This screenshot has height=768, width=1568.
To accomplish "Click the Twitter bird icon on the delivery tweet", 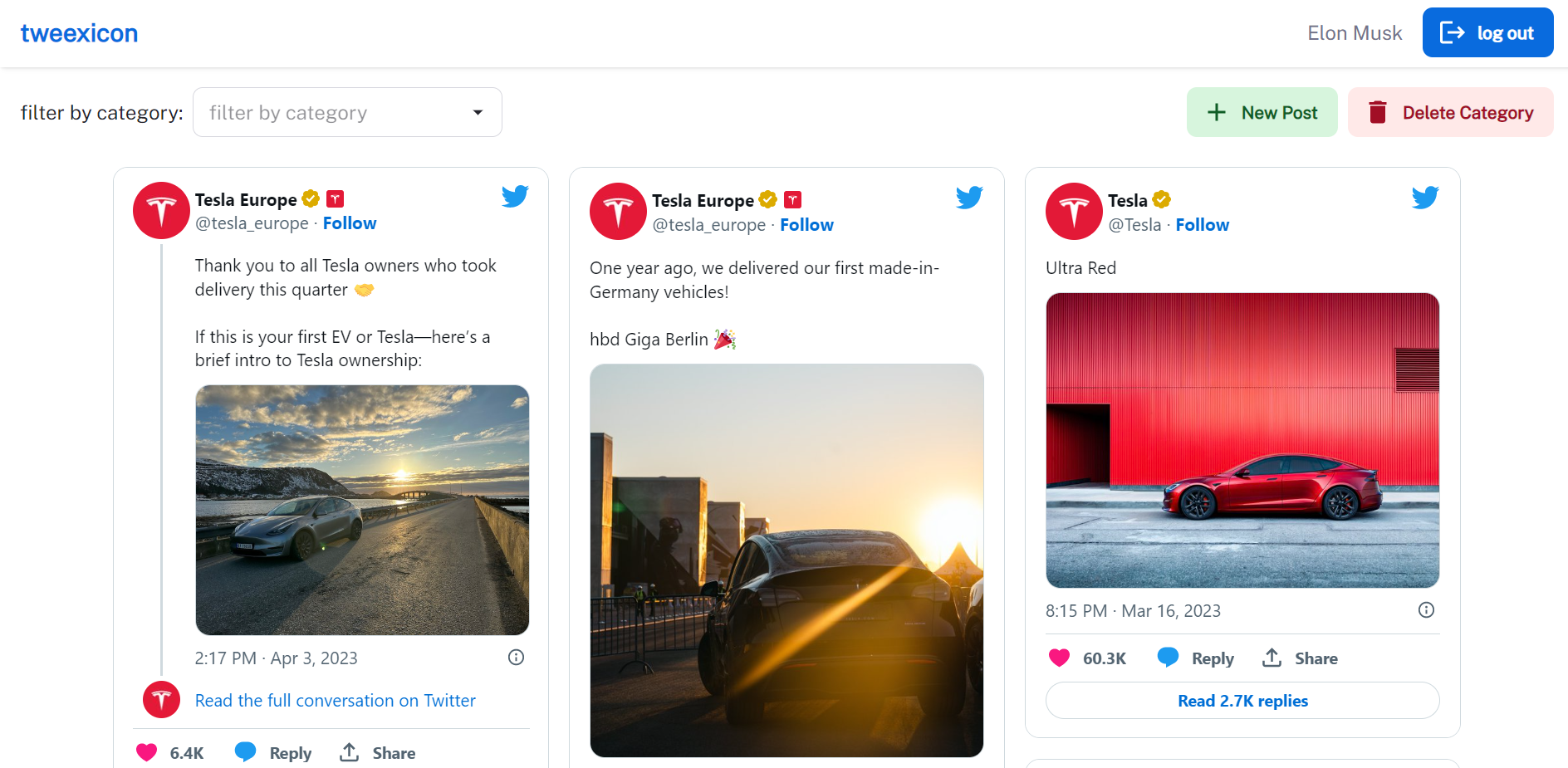I will pyautogui.click(x=515, y=197).
